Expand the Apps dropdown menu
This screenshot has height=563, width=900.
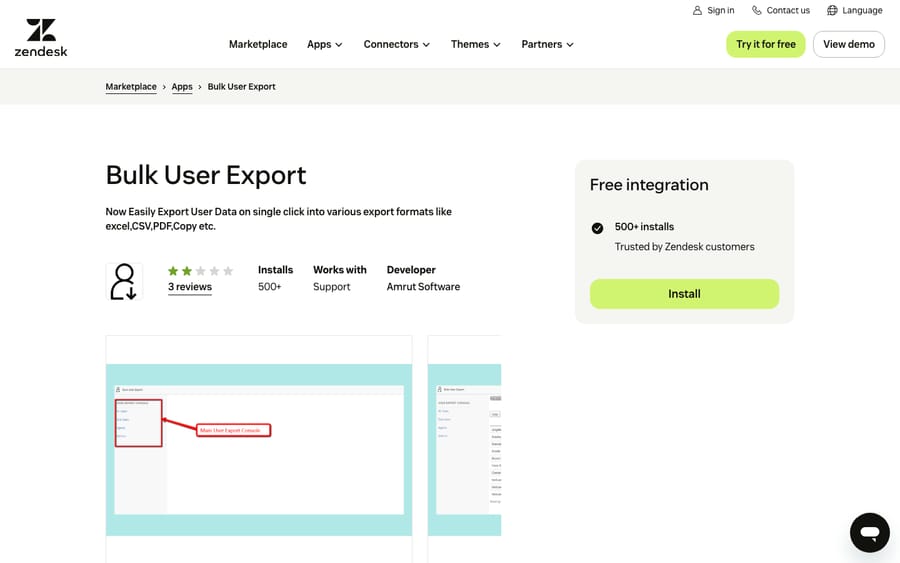324,44
